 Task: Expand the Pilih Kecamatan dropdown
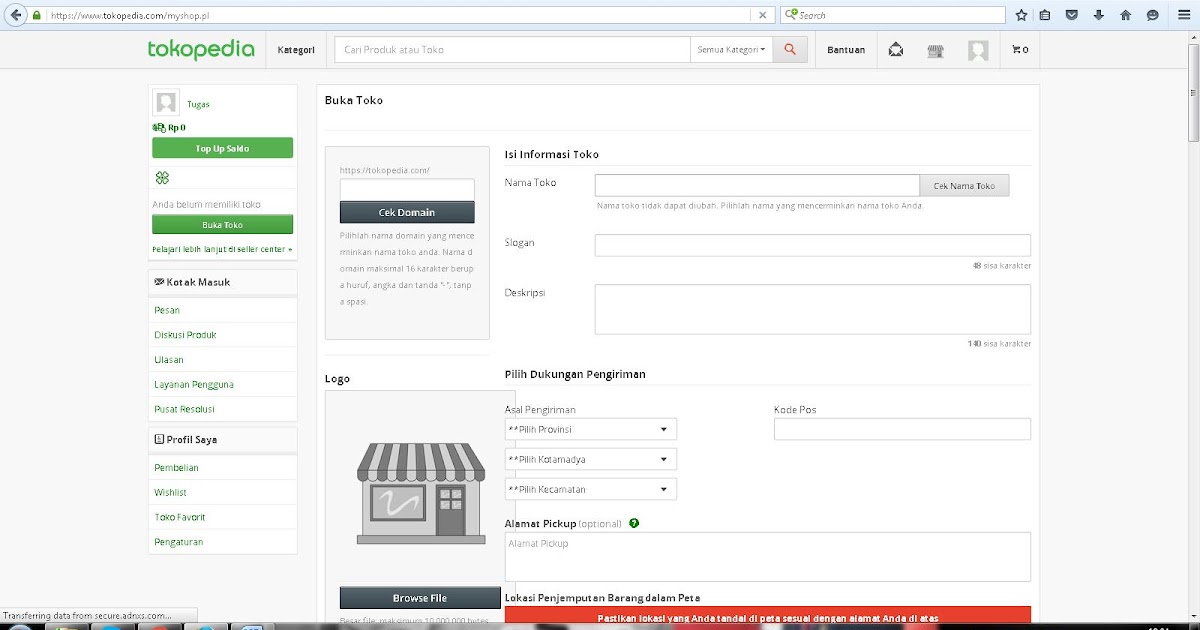[x=591, y=489]
